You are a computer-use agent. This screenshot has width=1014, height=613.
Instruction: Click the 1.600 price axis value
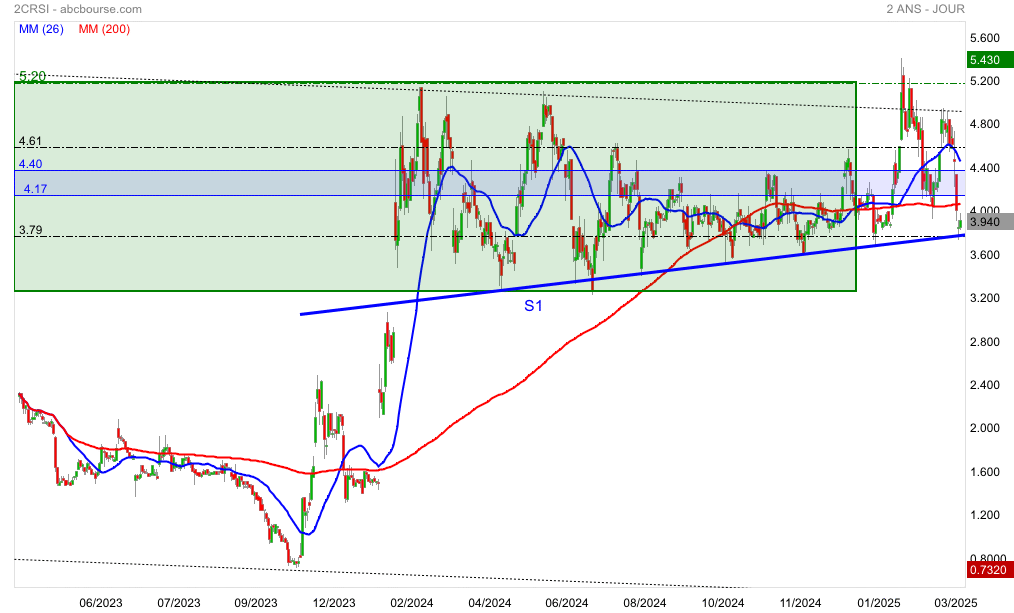pos(985,472)
